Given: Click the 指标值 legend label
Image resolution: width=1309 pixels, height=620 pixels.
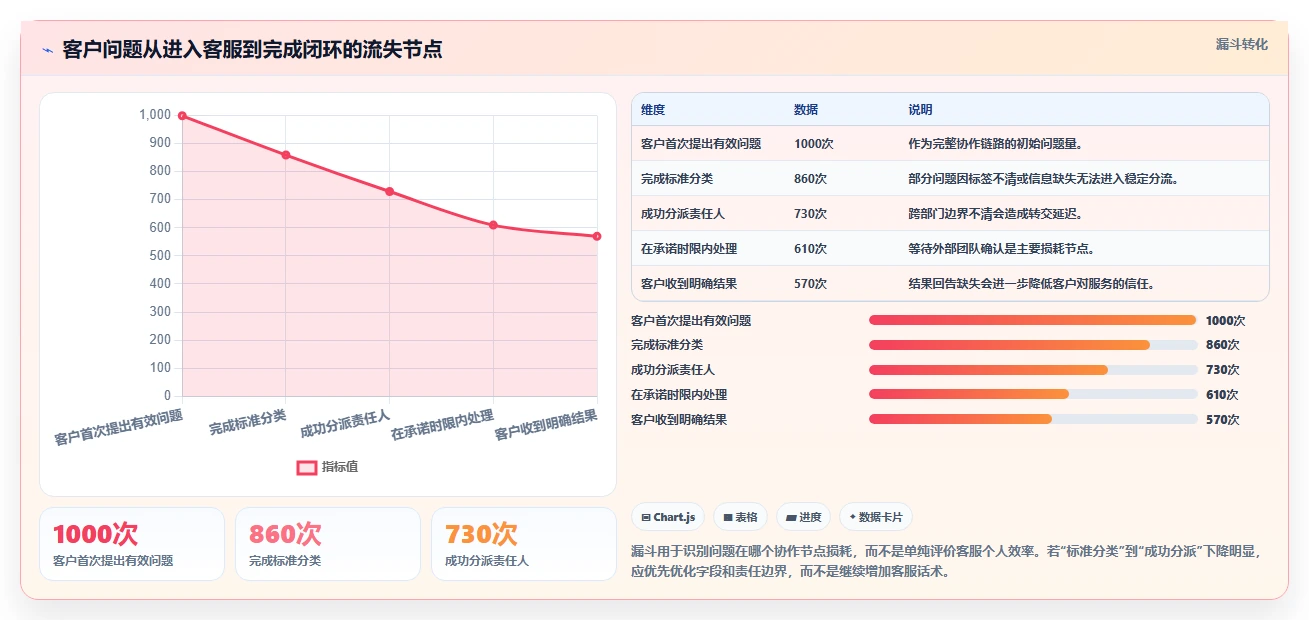Looking at the screenshot, I should (x=340, y=467).
